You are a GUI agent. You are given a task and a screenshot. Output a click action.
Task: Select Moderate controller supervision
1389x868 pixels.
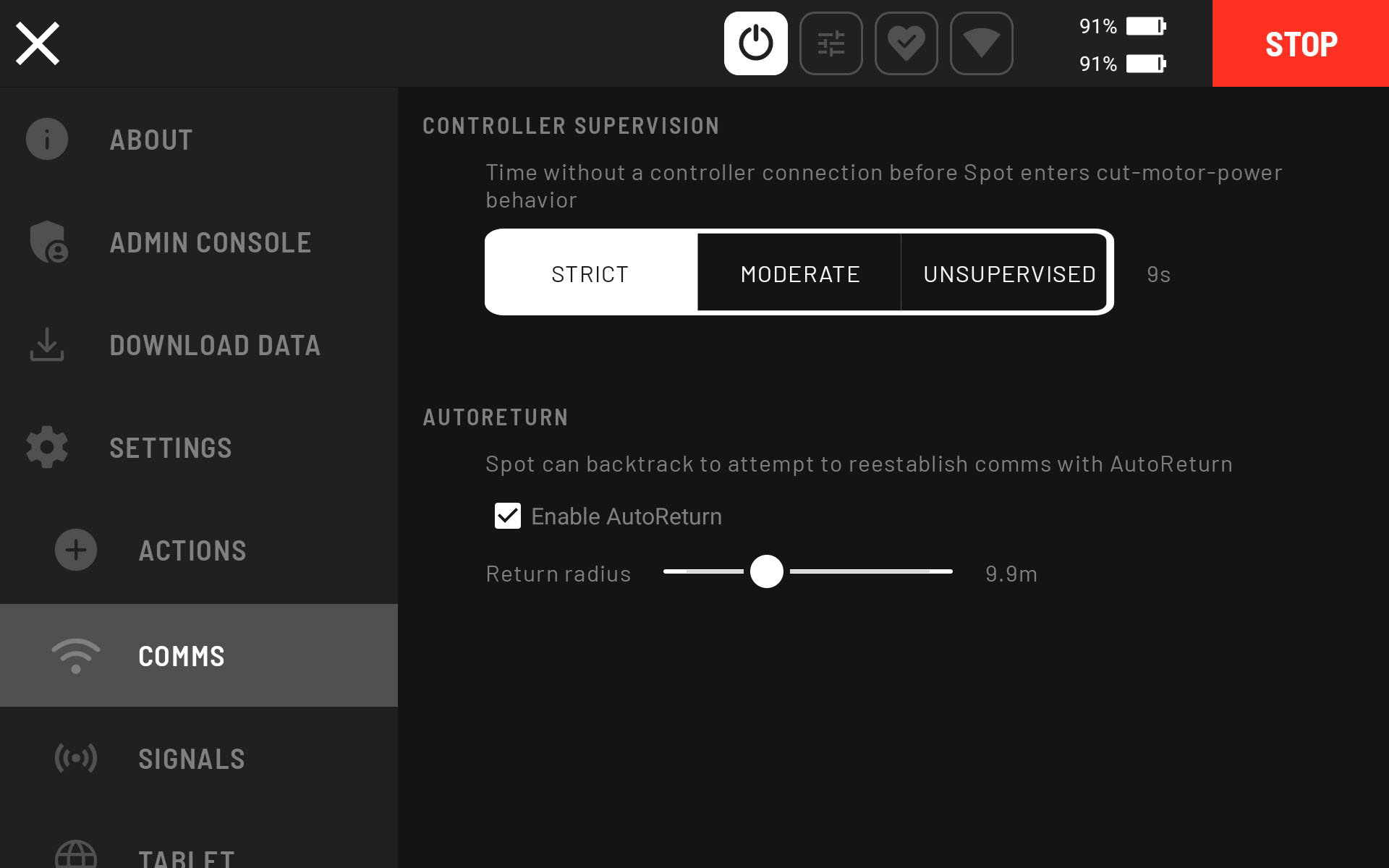coord(799,273)
